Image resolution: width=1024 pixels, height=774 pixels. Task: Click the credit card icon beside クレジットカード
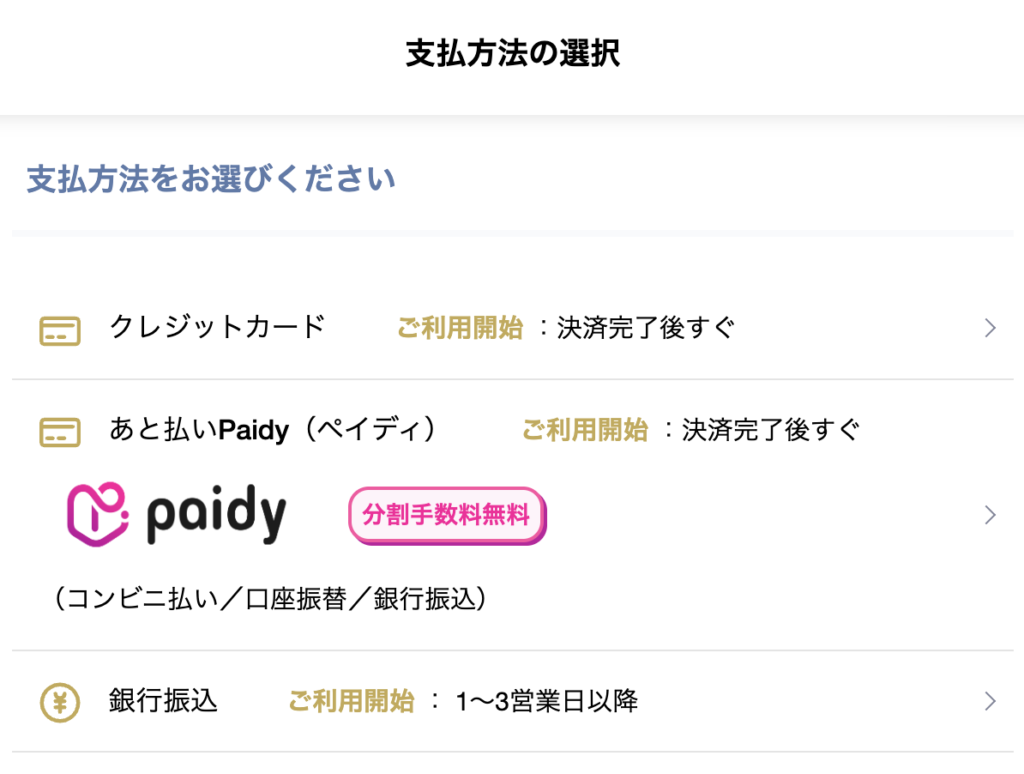point(60,327)
